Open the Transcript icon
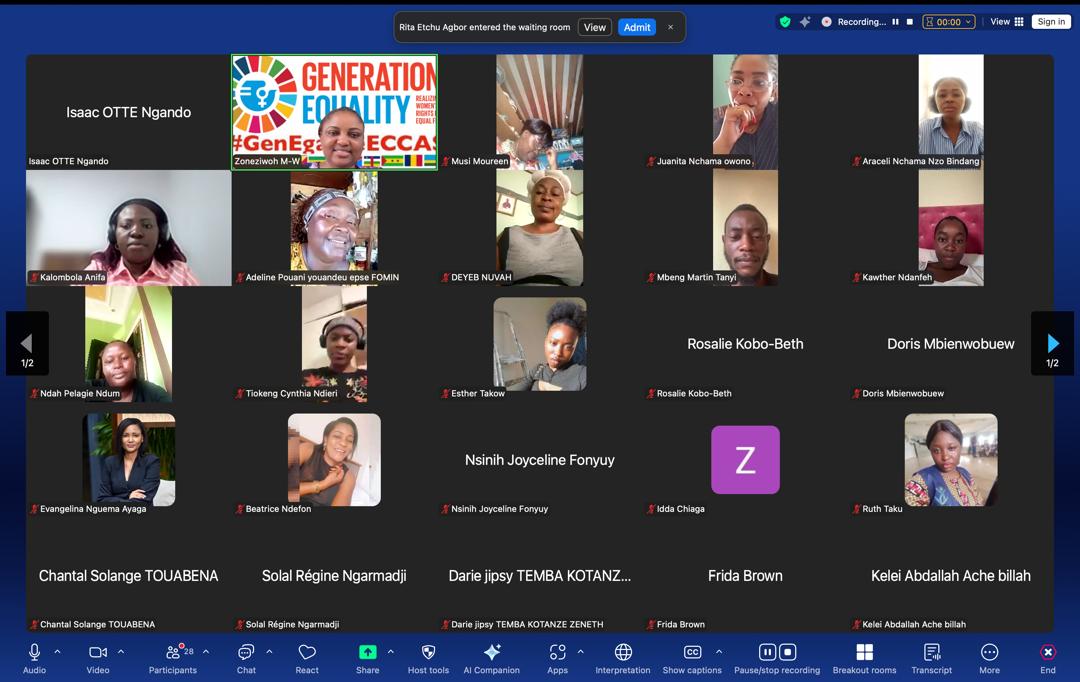1080x682 pixels. (932, 652)
